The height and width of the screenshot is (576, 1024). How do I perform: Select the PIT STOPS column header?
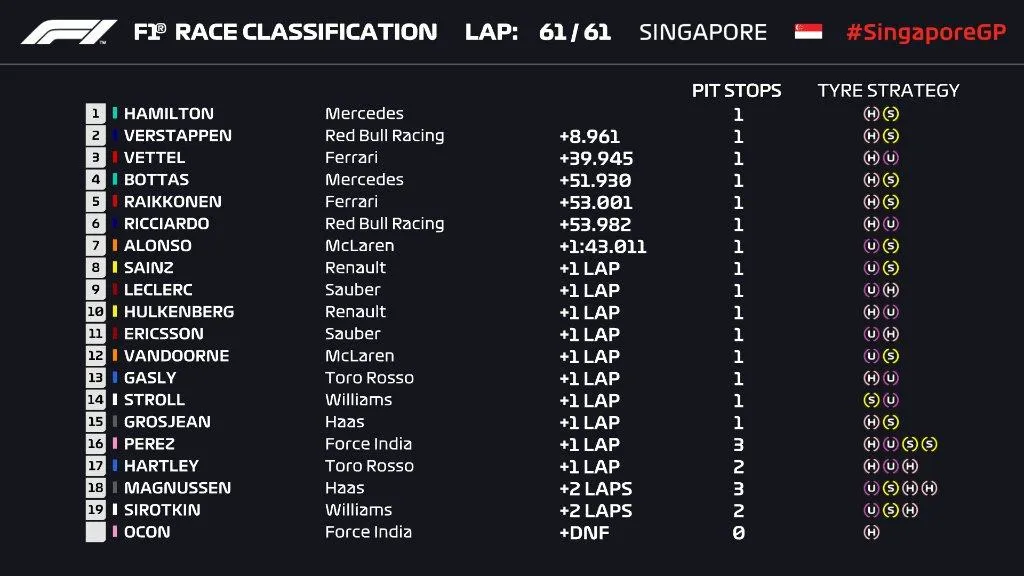coord(737,91)
